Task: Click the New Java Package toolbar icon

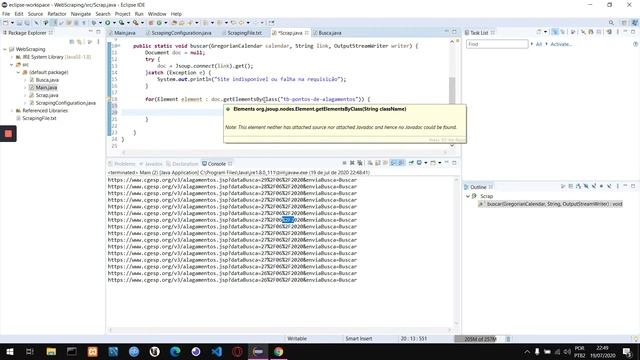Action: tap(150, 23)
